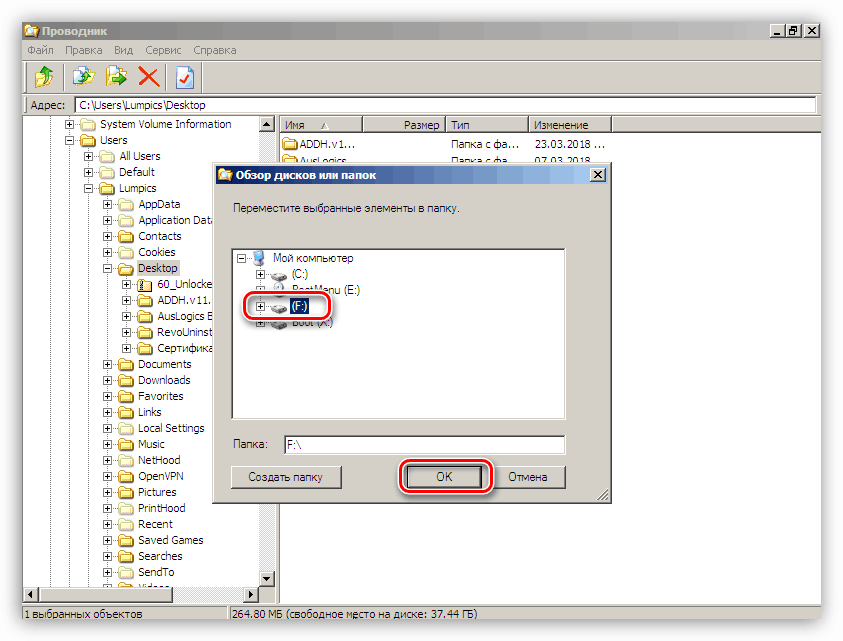Screen dimensions: 843x641
Task: Sort by the Размер column header
Action: point(404,125)
